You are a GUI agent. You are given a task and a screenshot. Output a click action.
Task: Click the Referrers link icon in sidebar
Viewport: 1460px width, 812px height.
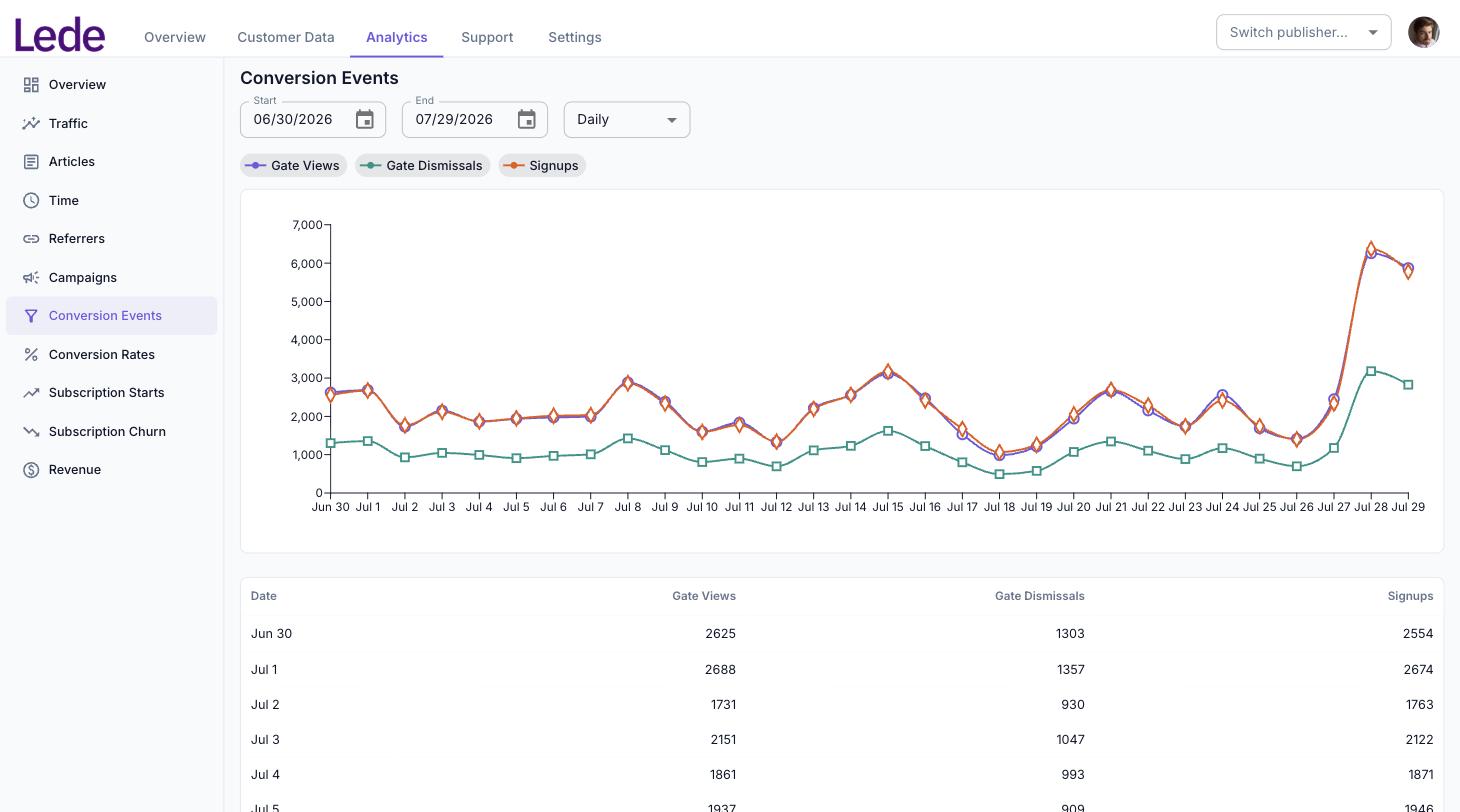[x=31, y=239]
